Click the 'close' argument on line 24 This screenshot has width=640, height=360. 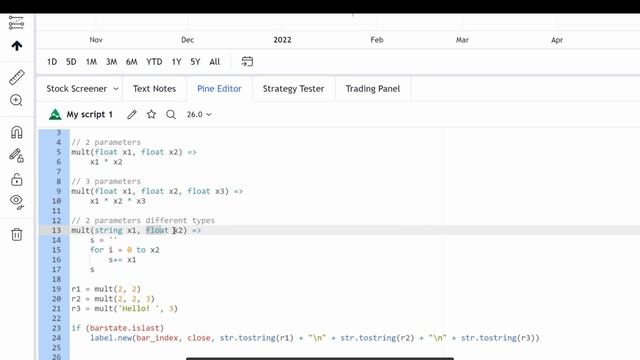pyautogui.click(x=199, y=338)
